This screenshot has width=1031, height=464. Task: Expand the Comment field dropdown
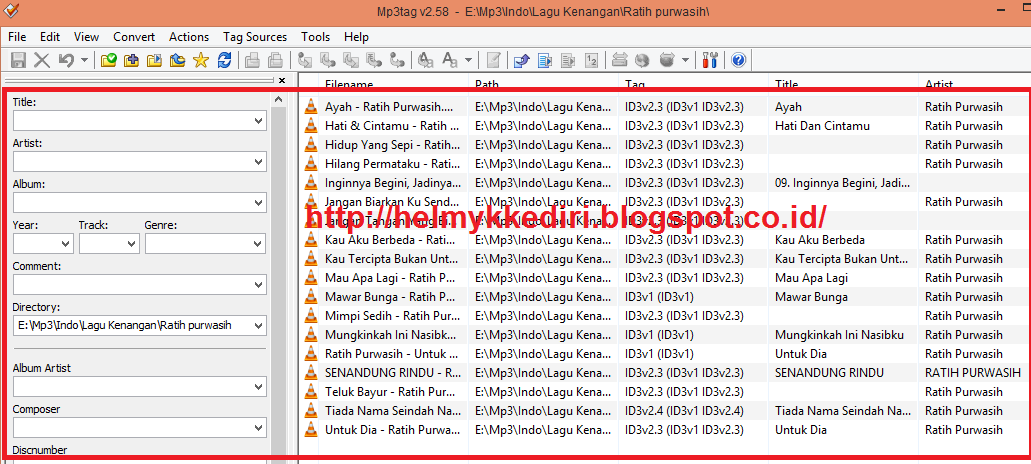258,285
